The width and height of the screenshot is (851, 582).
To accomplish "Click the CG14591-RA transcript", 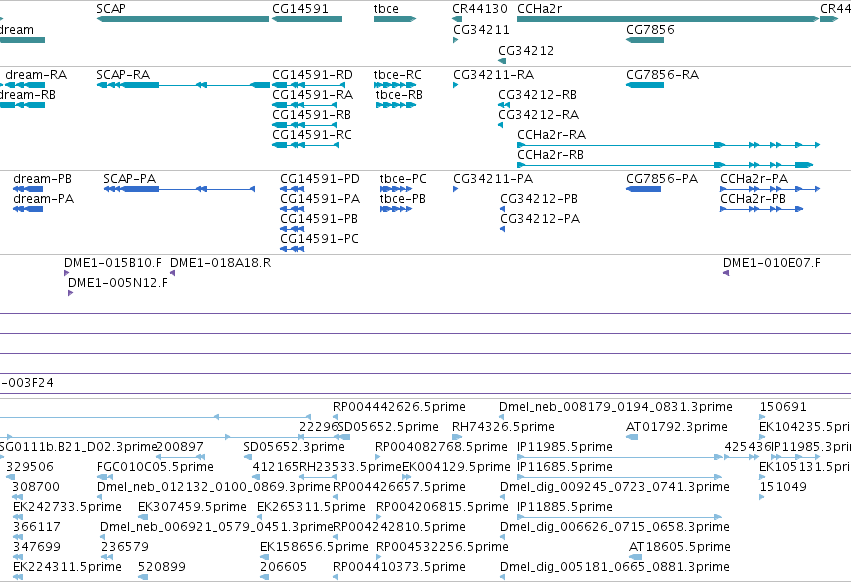I will click(305, 105).
